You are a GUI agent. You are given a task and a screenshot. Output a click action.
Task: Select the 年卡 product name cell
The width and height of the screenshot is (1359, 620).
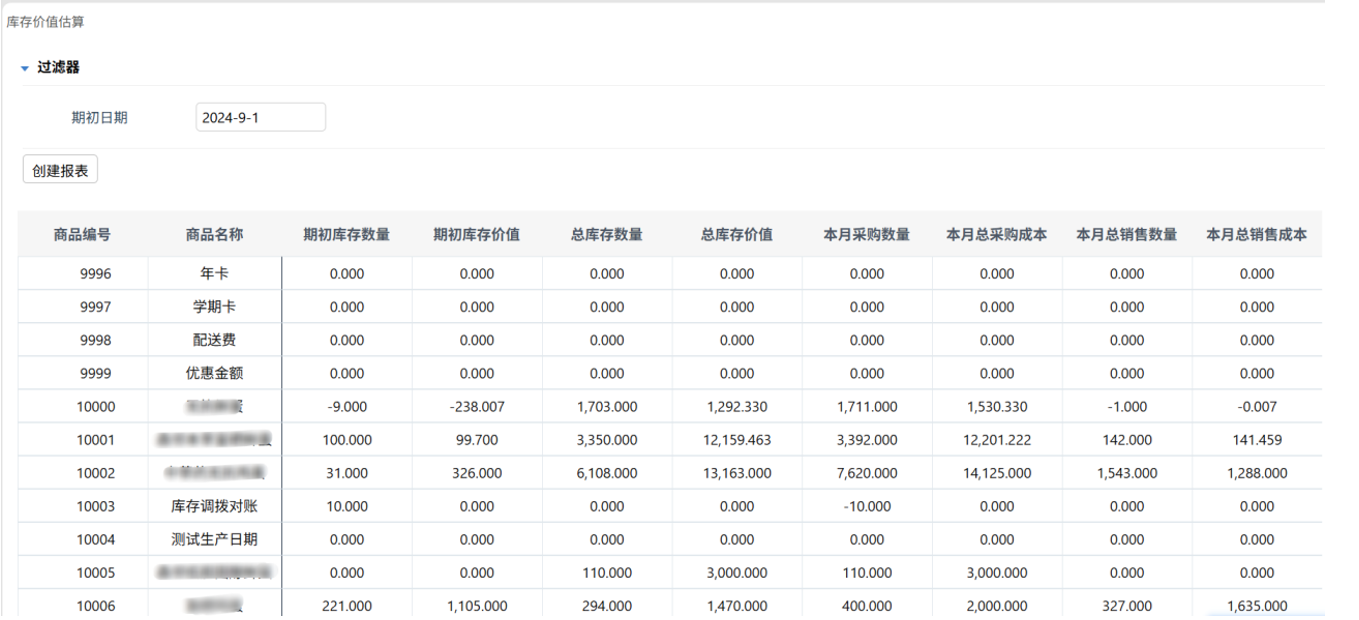pos(215,273)
